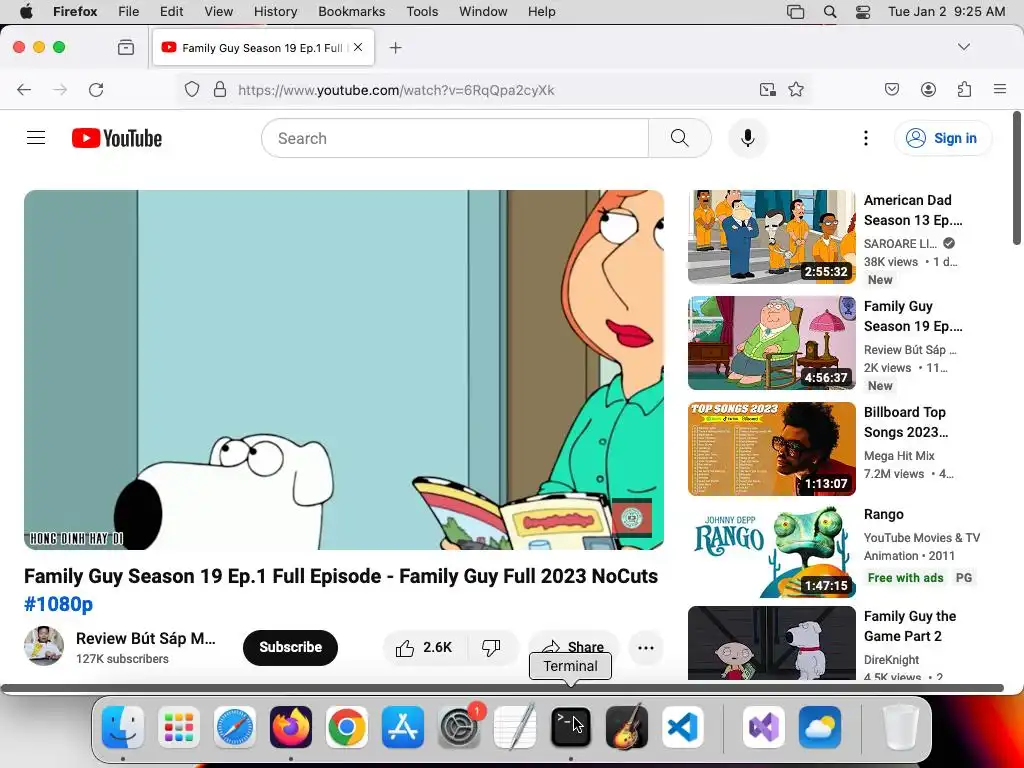The height and width of the screenshot is (768, 1024).
Task: Bookmark this page with star icon
Action: (796, 89)
